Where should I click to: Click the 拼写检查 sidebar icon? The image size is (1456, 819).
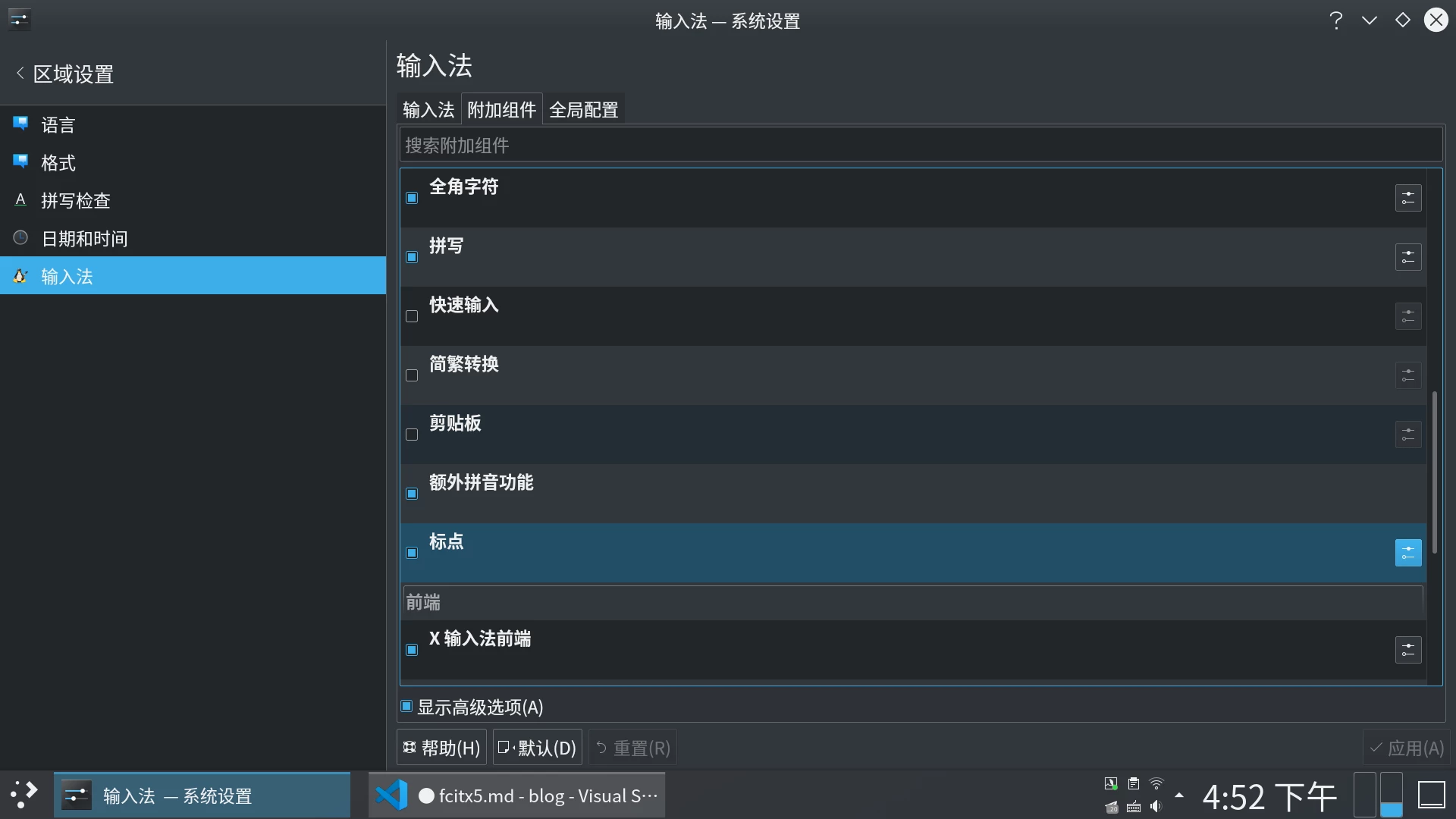[x=20, y=199]
